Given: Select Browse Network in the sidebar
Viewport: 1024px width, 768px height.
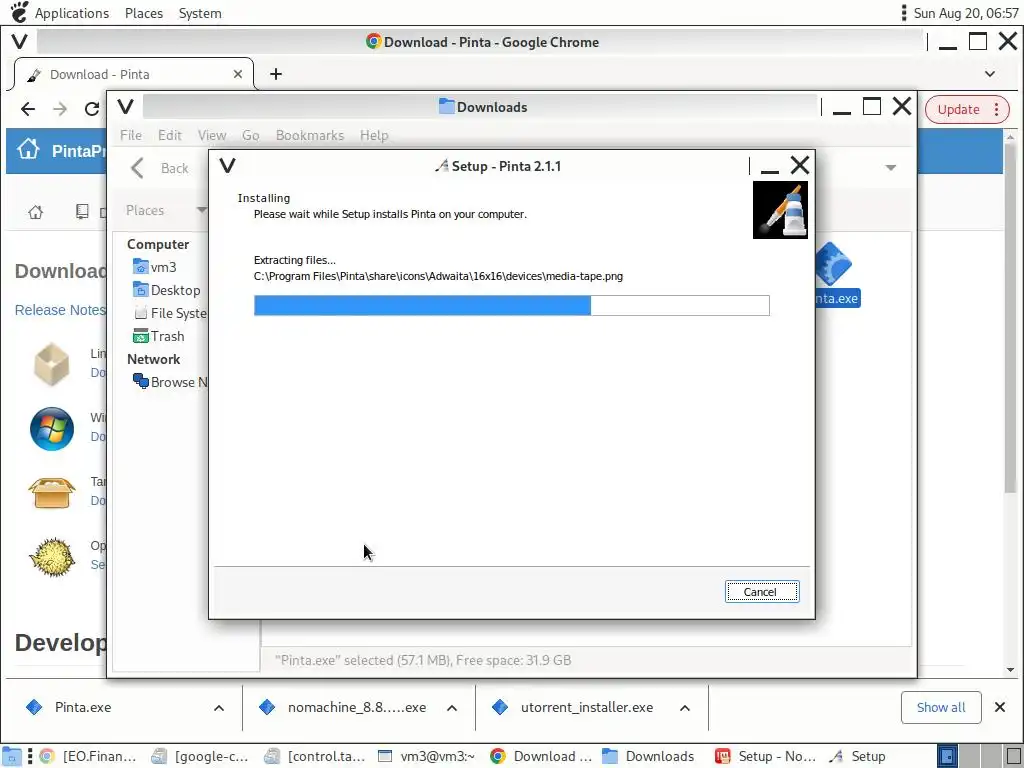Looking at the screenshot, I should pyautogui.click(x=170, y=382).
